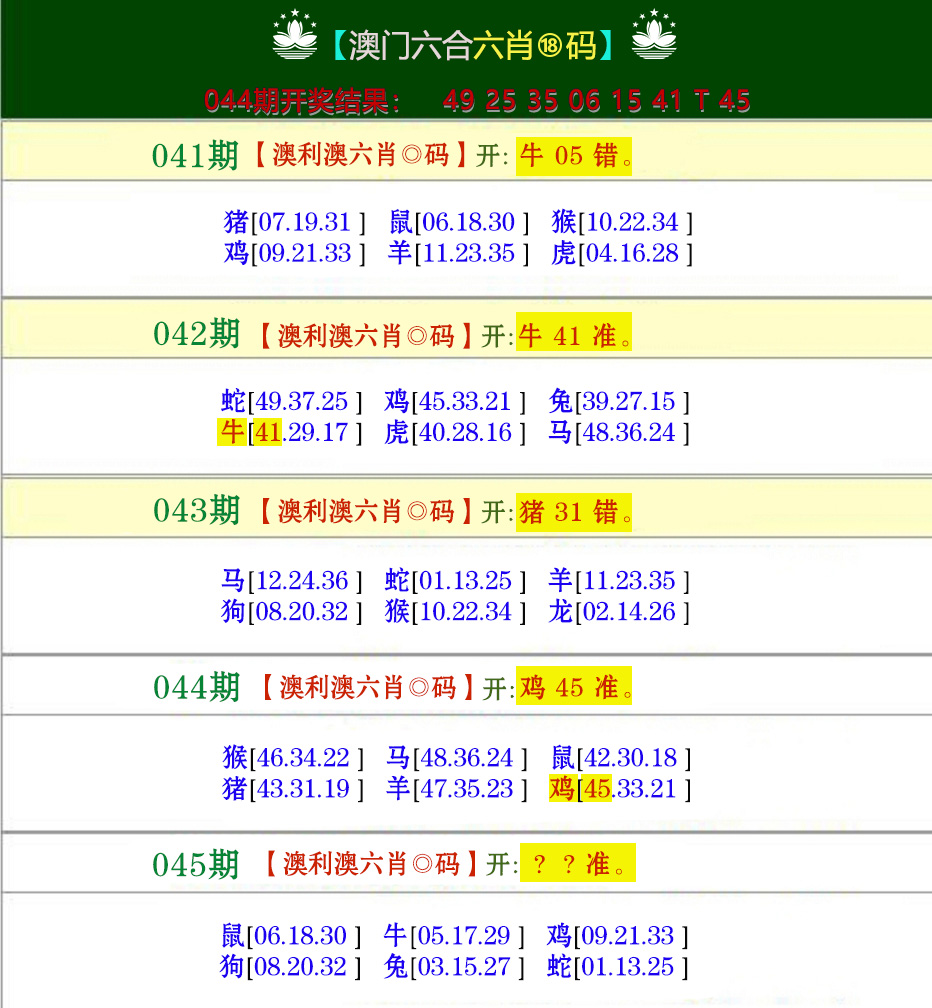
Task: Select 羊[11.23.35] in period 043
Action: pos(619,580)
